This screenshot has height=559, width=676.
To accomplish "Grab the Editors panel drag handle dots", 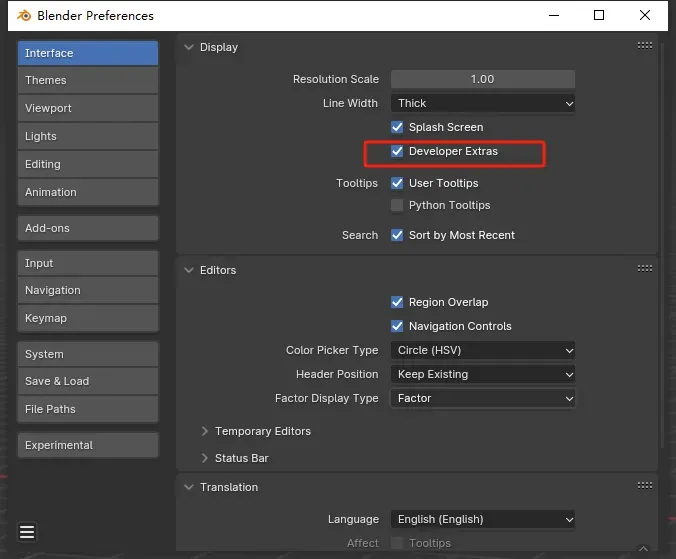I will (x=645, y=269).
